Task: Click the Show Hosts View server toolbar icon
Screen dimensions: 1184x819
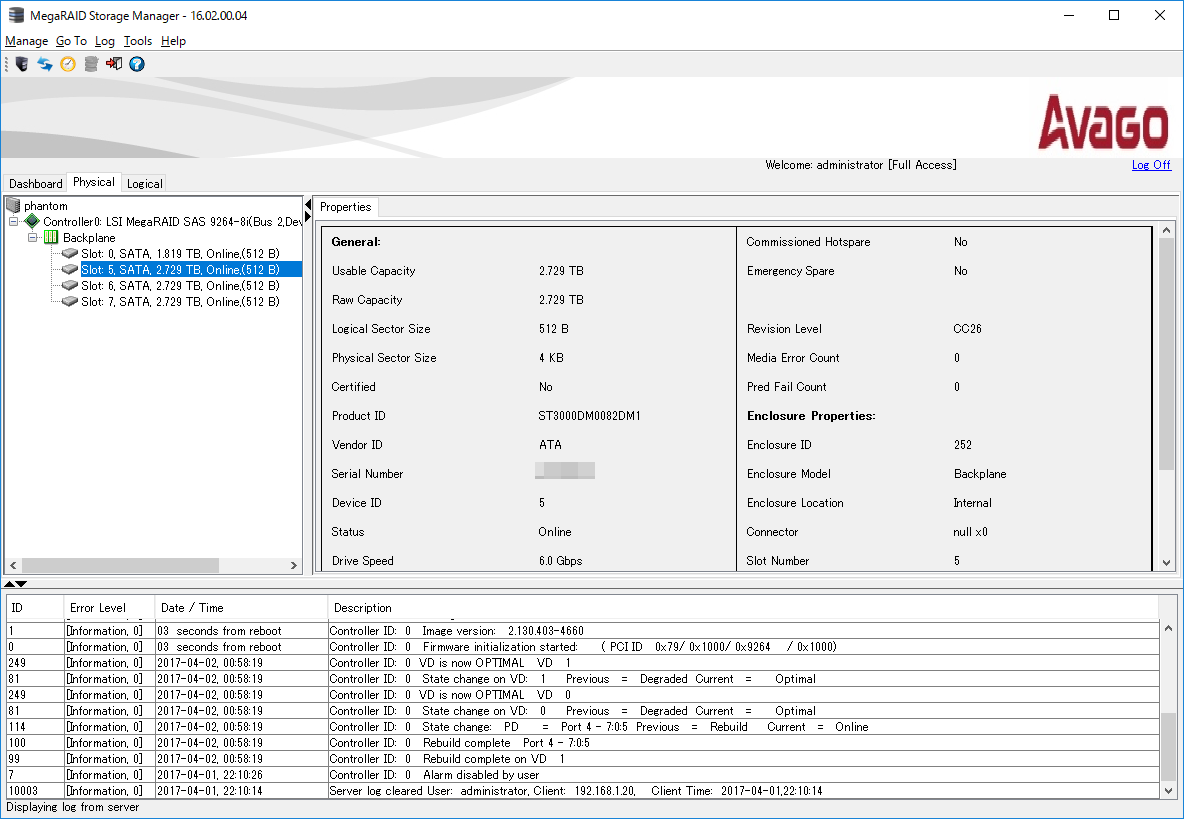Action: 22,64
